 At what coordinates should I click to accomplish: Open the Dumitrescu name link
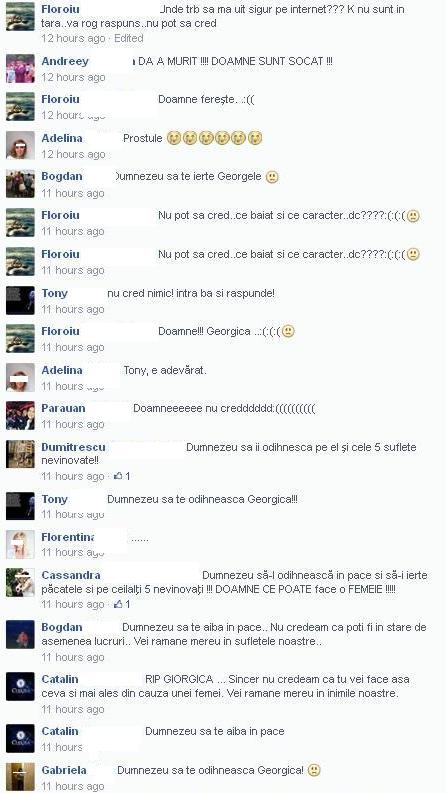click(73, 447)
